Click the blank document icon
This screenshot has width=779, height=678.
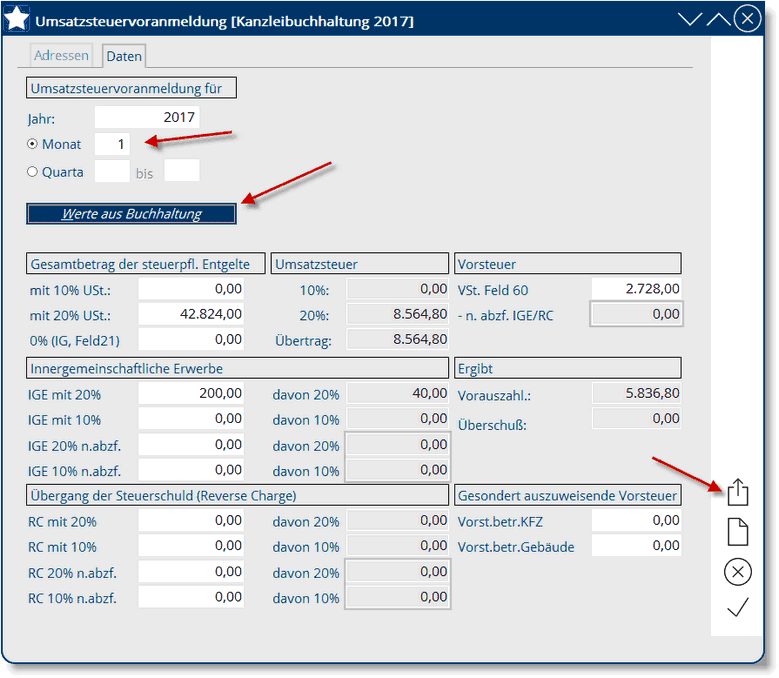click(x=737, y=532)
